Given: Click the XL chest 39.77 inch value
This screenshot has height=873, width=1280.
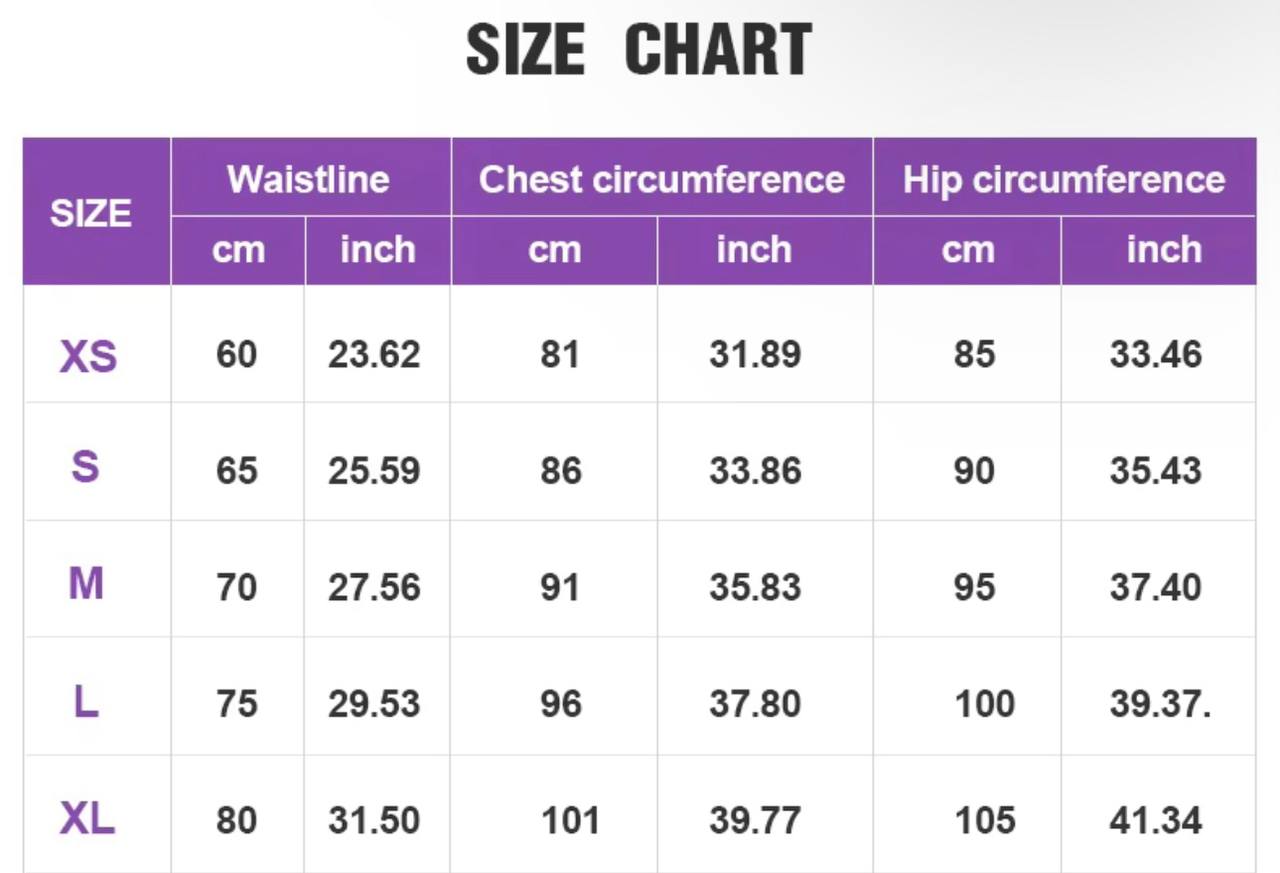Looking at the screenshot, I should point(755,821).
